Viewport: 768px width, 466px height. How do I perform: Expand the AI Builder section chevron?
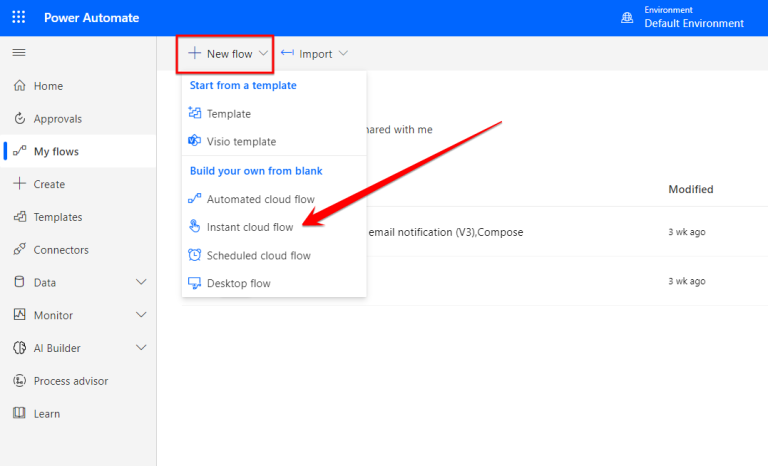141,348
